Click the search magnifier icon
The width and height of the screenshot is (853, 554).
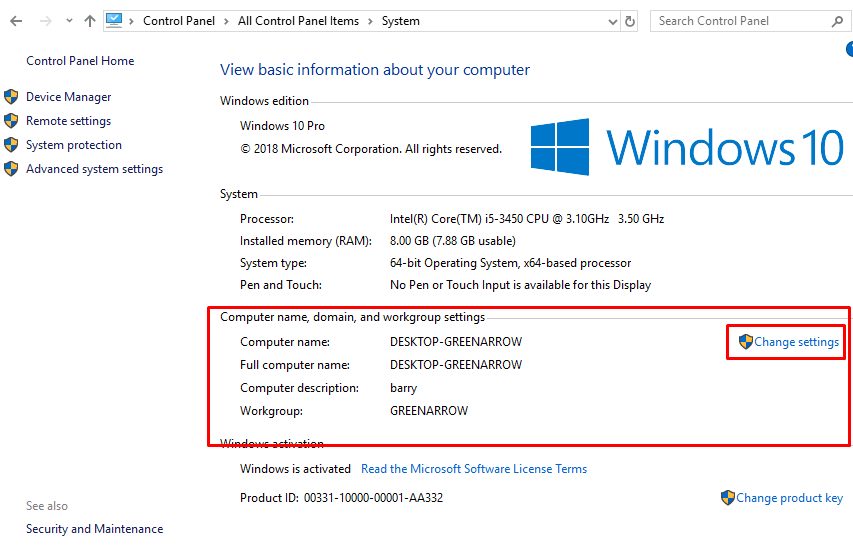point(837,21)
